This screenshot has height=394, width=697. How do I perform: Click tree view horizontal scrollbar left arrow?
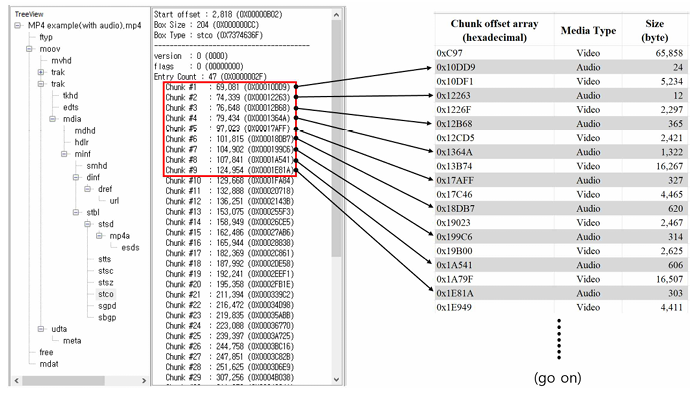[17, 381]
